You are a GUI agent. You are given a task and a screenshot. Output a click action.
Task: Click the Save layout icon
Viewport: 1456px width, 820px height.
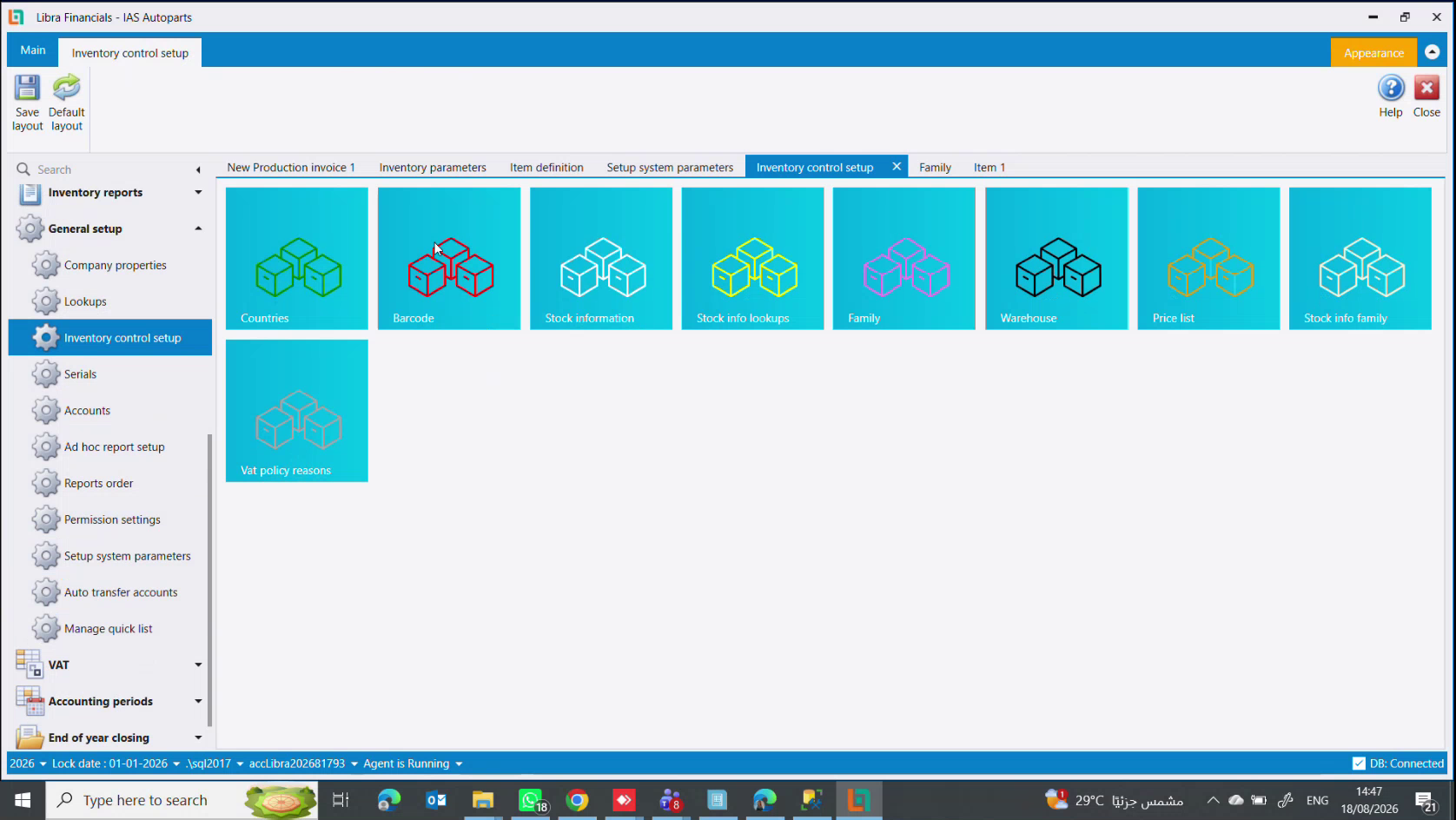click(27, 88)
